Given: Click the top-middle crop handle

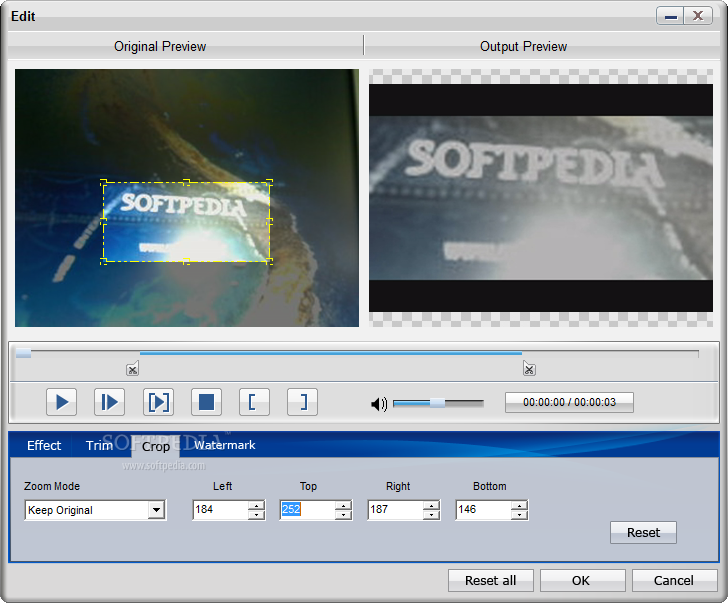Looking at the screenshot, I should [186, 182].
